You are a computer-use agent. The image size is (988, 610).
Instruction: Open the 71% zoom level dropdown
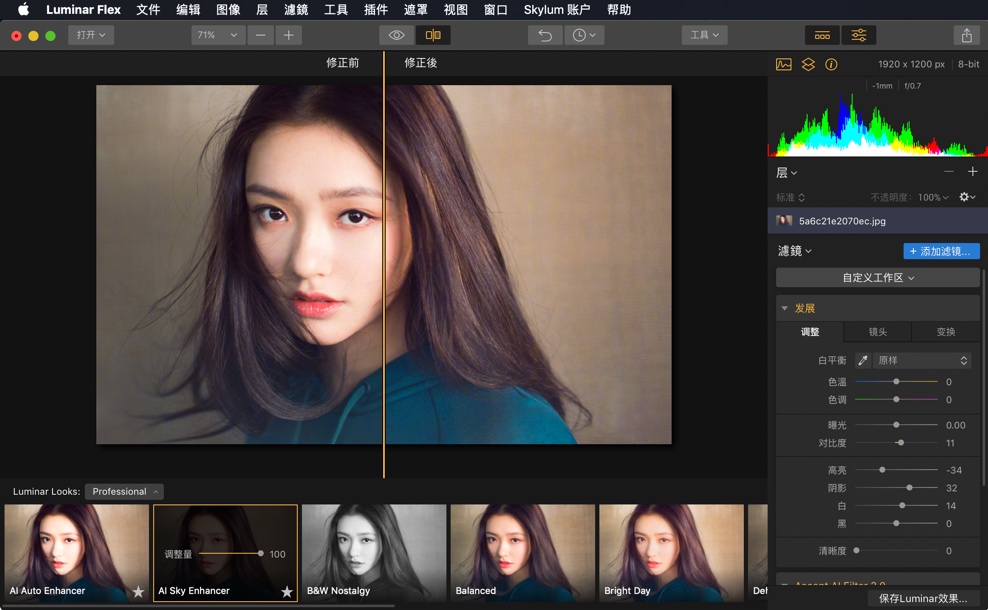[218, 34]
